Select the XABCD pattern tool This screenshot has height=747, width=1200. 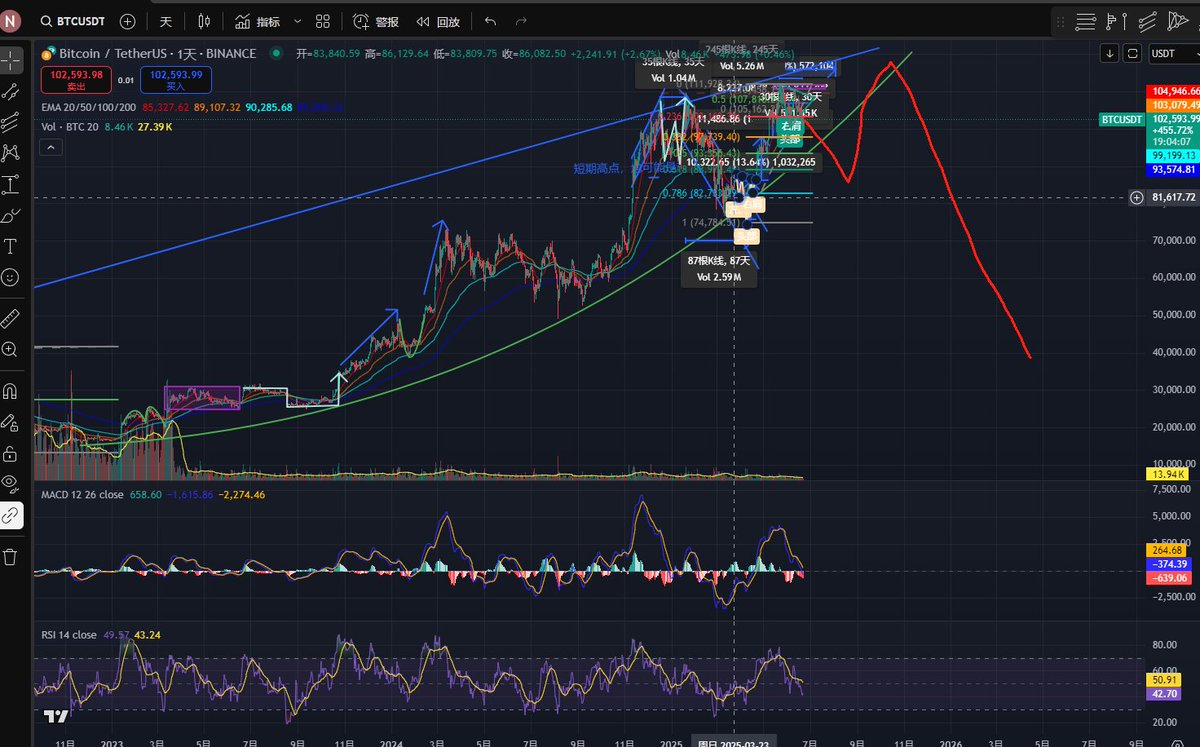11,152
